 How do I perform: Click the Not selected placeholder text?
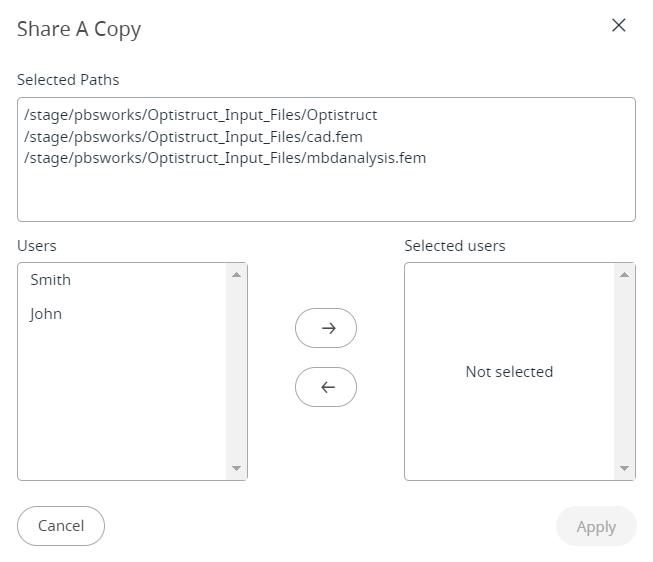509,372
